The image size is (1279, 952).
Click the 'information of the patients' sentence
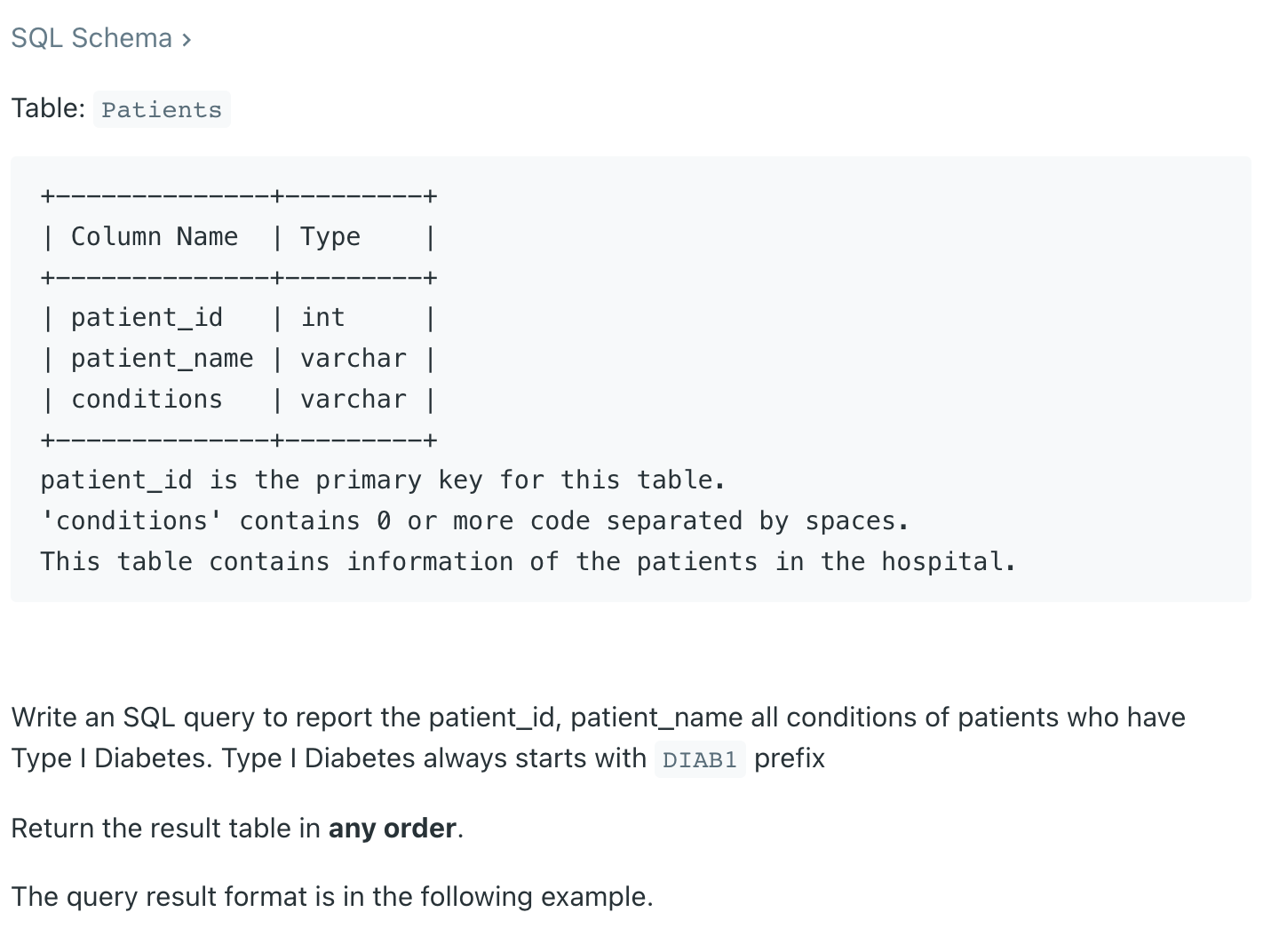click(528, 562)
